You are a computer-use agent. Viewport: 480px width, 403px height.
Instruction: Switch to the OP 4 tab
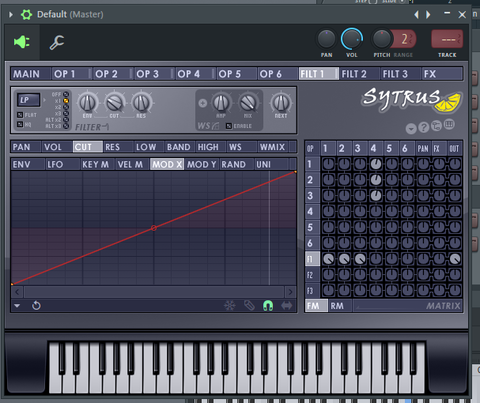tap(194, 74)
